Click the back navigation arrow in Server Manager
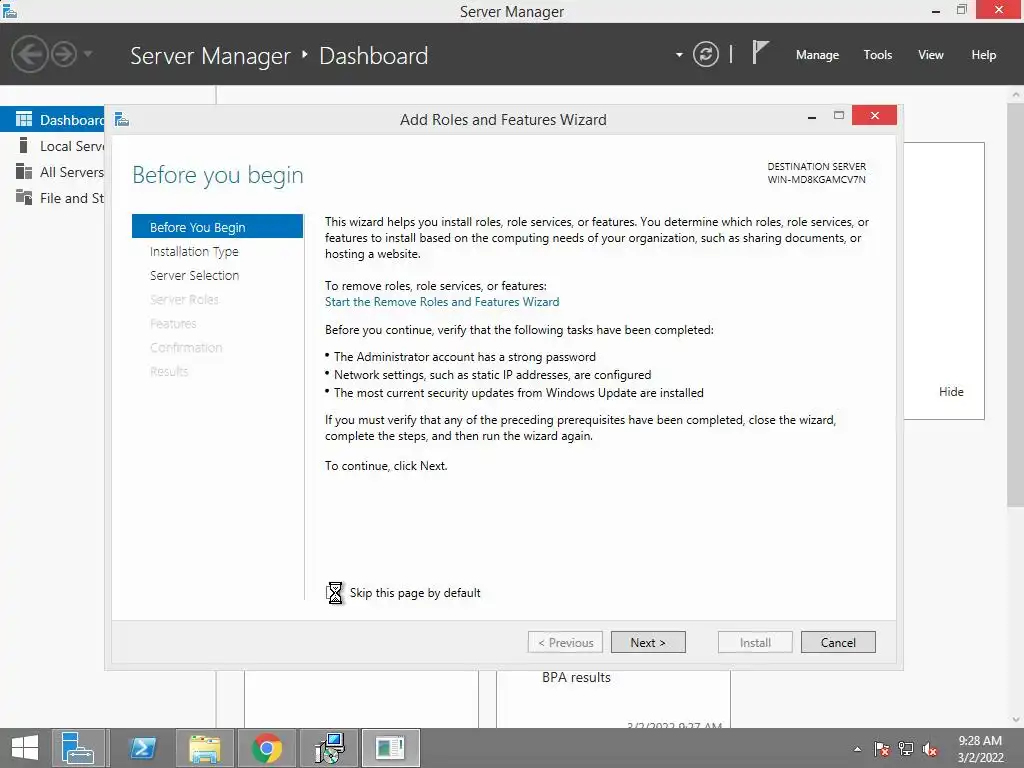1024x768 pixels. pos(29,54)
